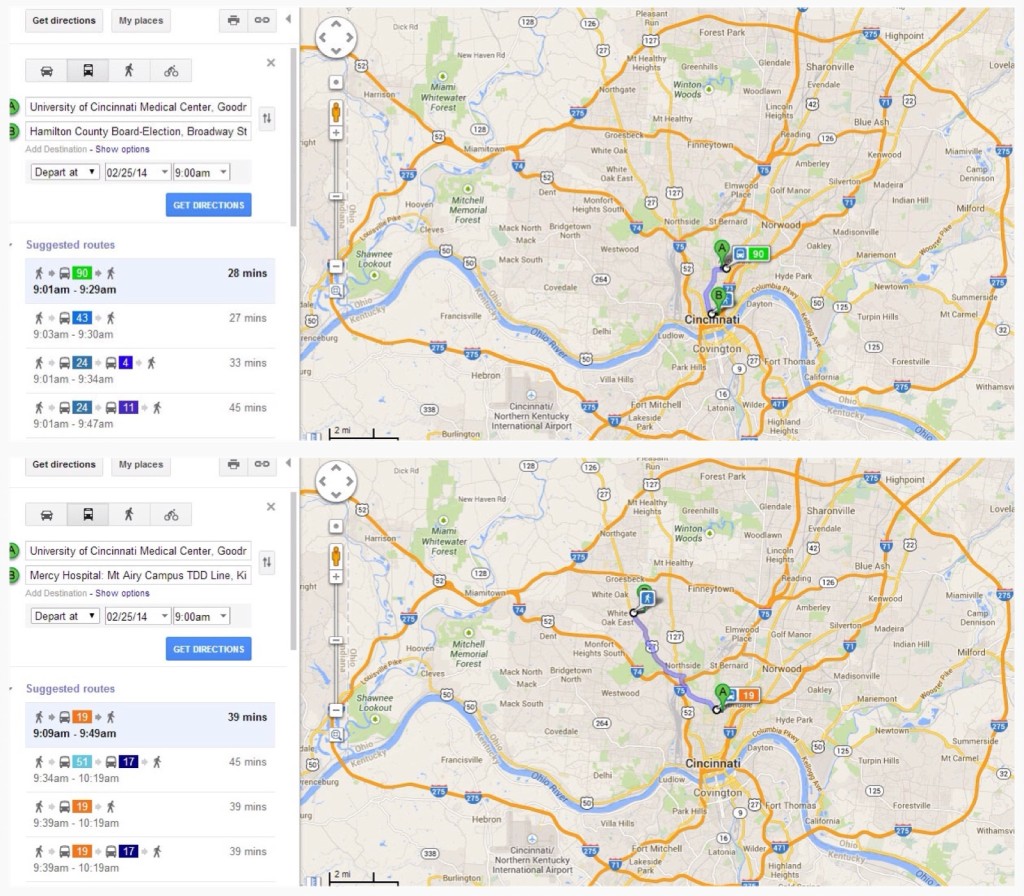Click the zoom slider on top map
The height and width of the screenshot is (896, 1024).
336,197
